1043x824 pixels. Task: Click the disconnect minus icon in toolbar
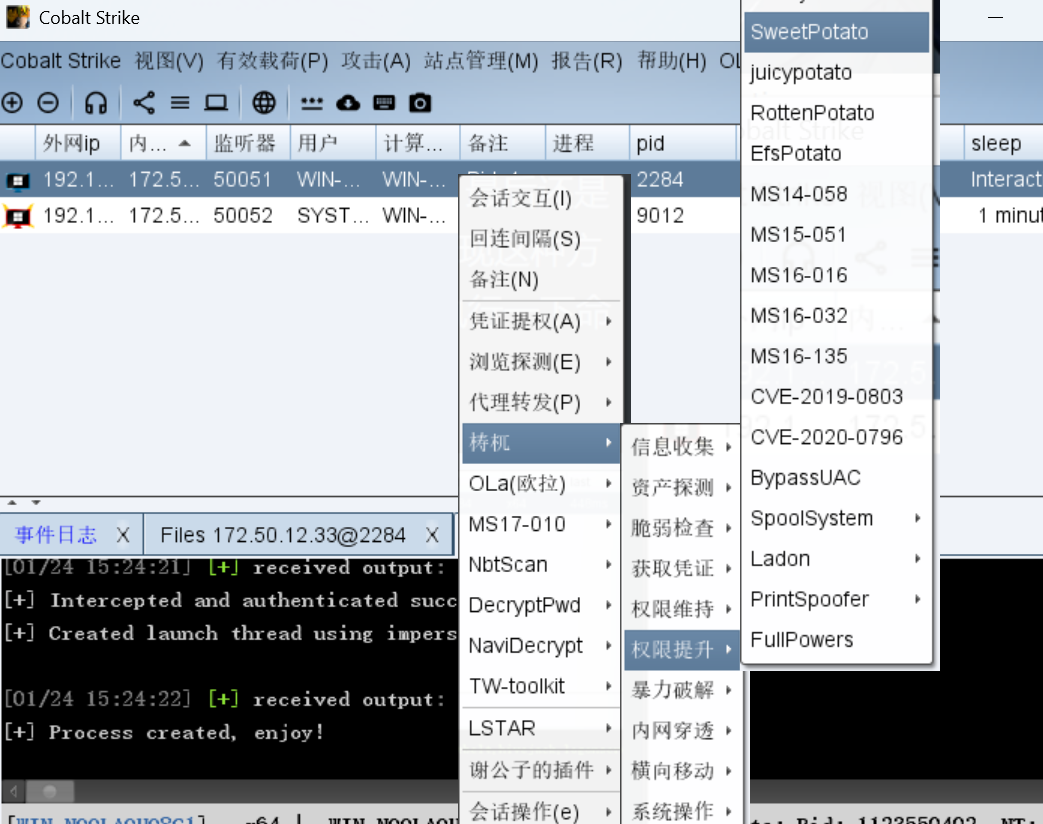click(48, 102)
